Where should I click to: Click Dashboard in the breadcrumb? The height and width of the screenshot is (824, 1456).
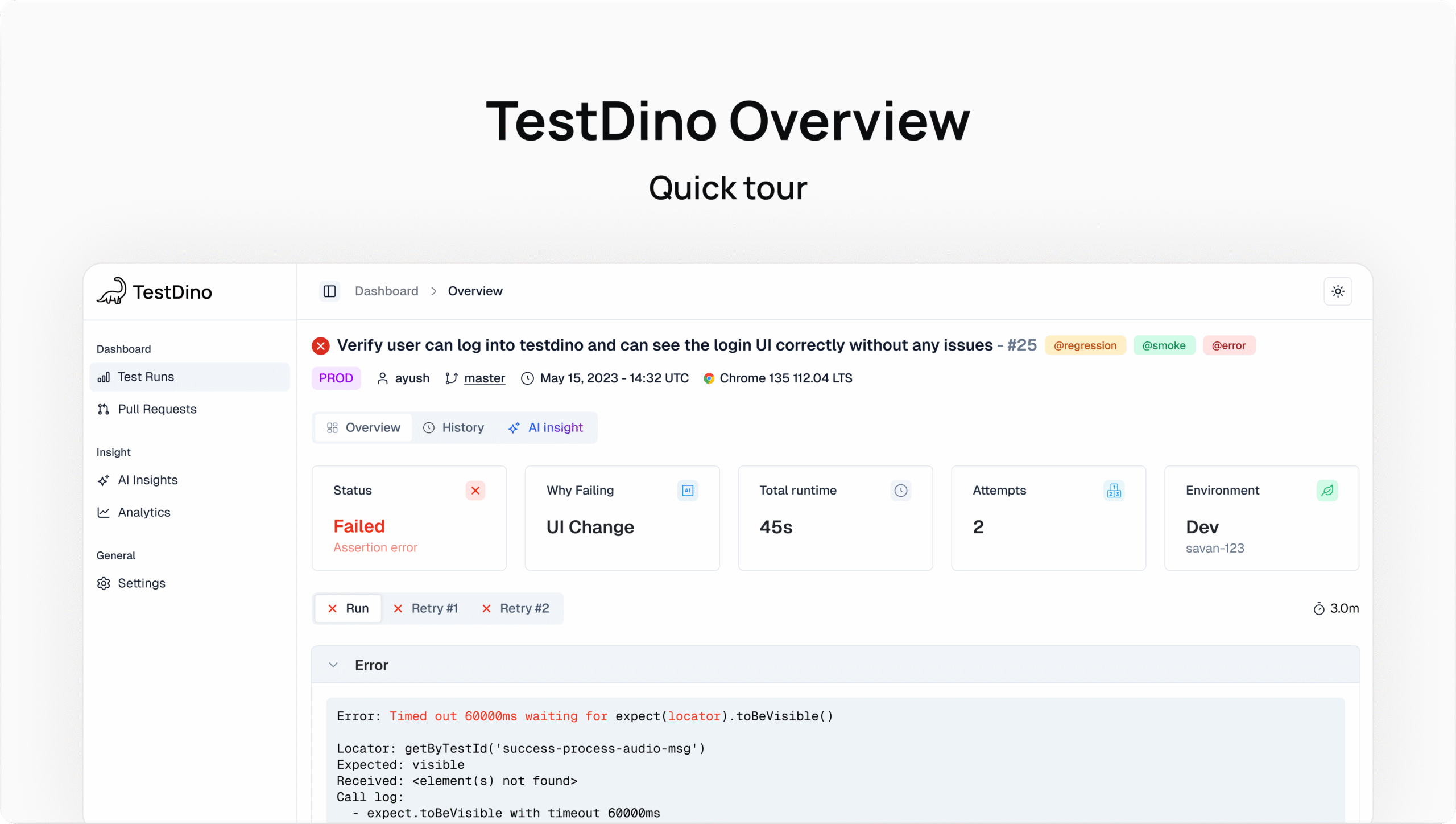coord(386,291)
